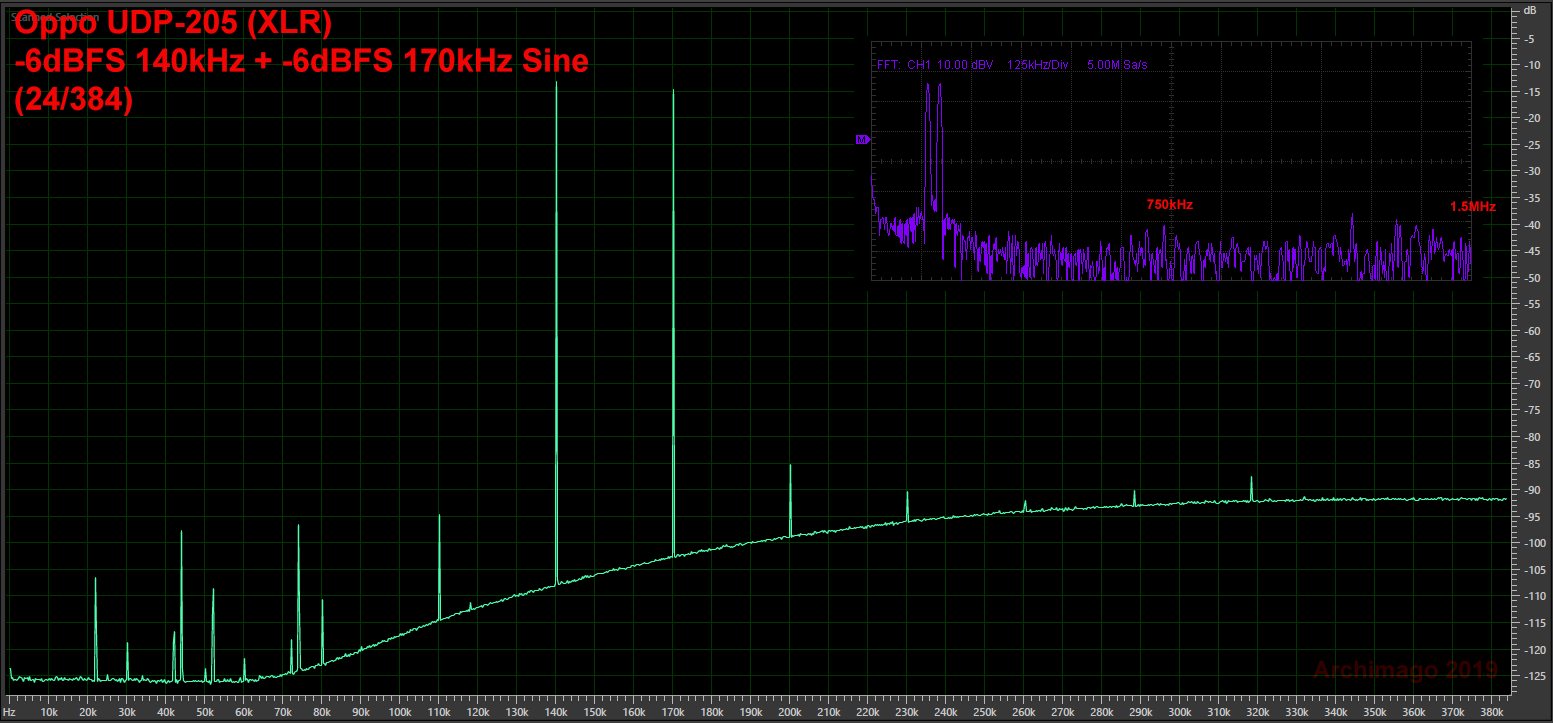Viewport: 1553px width, 723px height.
Task: Click the "100k" frequency axis label
Action: 400,713
